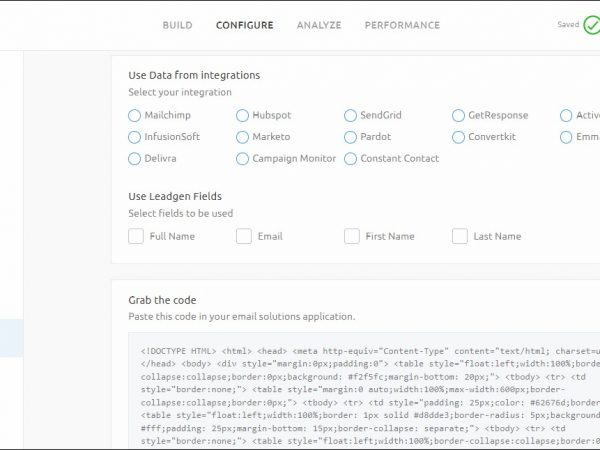The height and width of the screenshot is (450, 600).
Task: Choose Hubspot as the integration
Action: [x=243, y=115]
